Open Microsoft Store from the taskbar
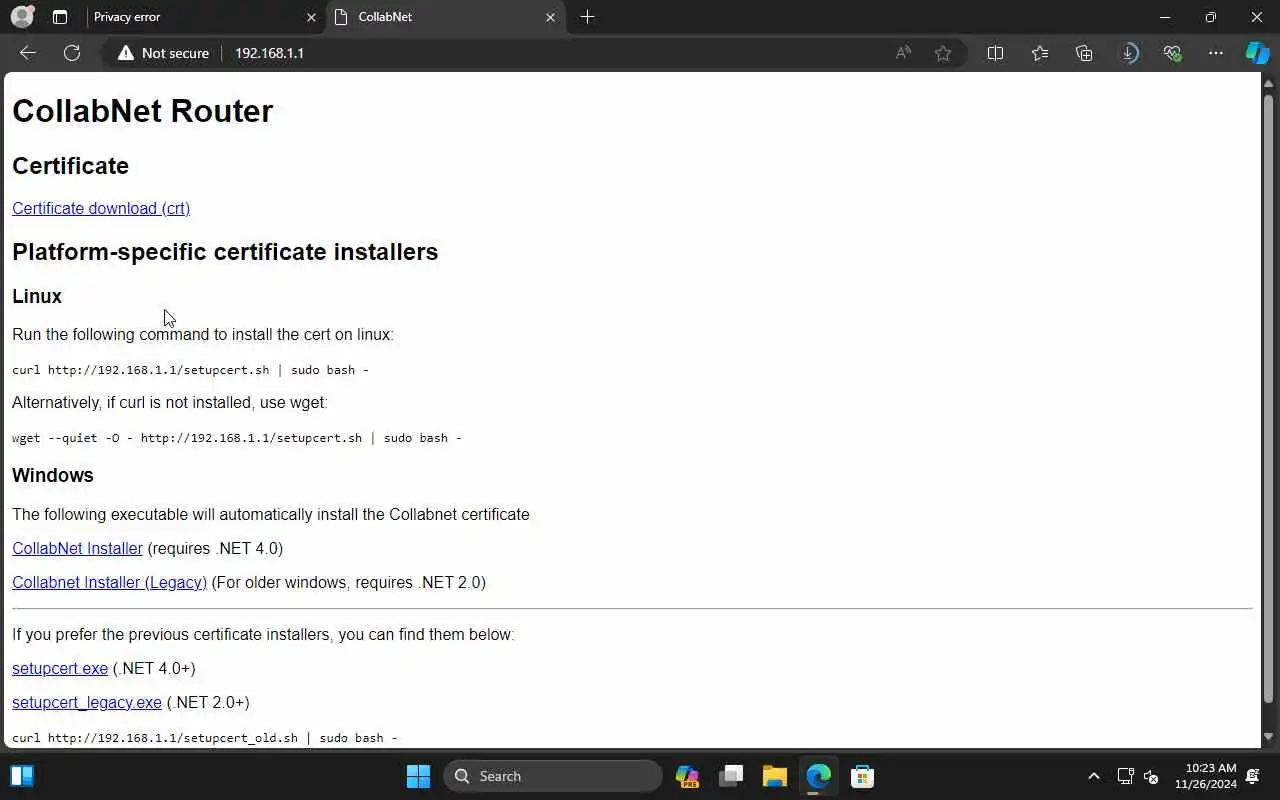This screenshot has height=800, width=1280. 862,776
